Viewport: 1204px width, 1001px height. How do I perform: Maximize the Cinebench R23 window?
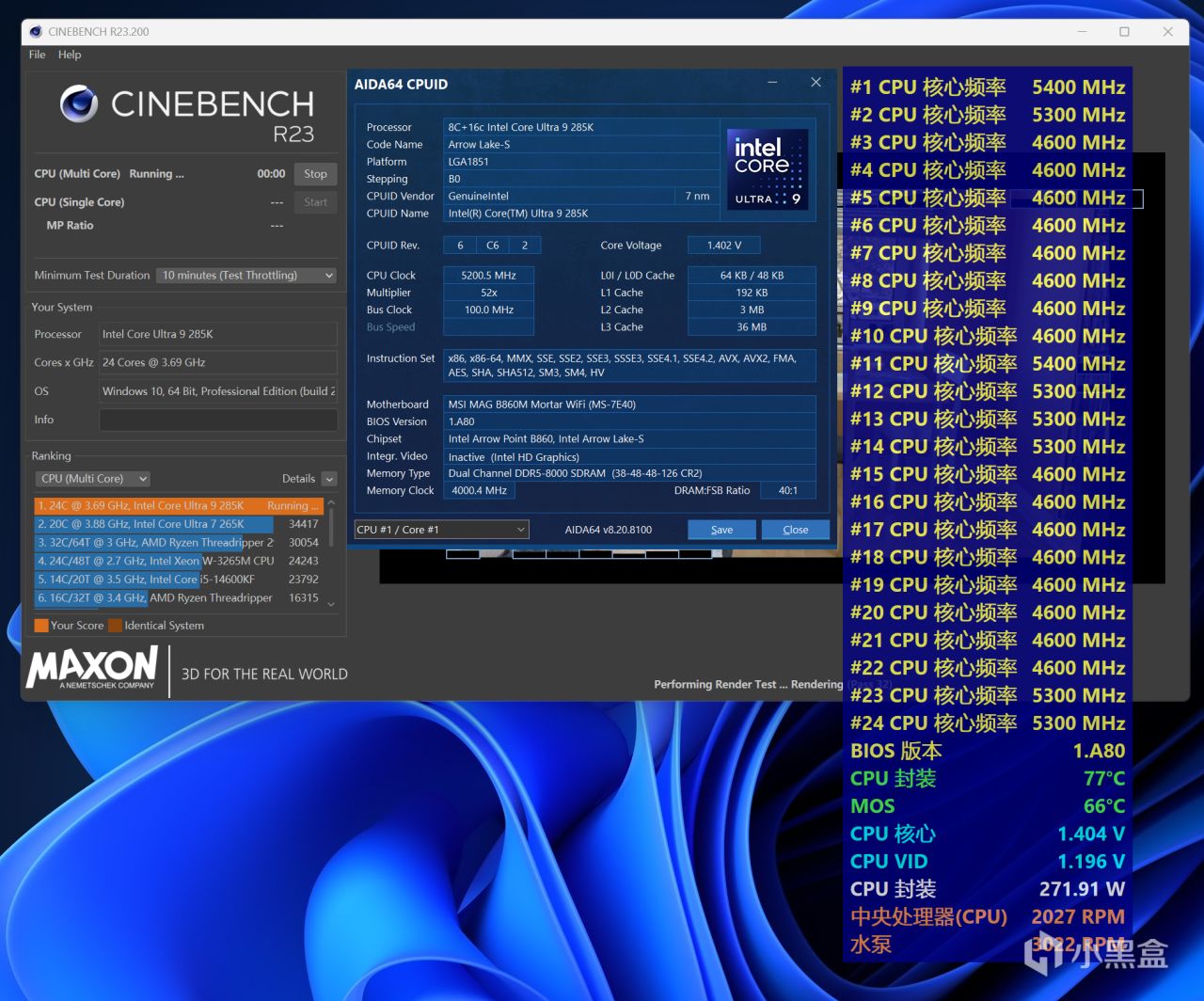pos(1124,31)
